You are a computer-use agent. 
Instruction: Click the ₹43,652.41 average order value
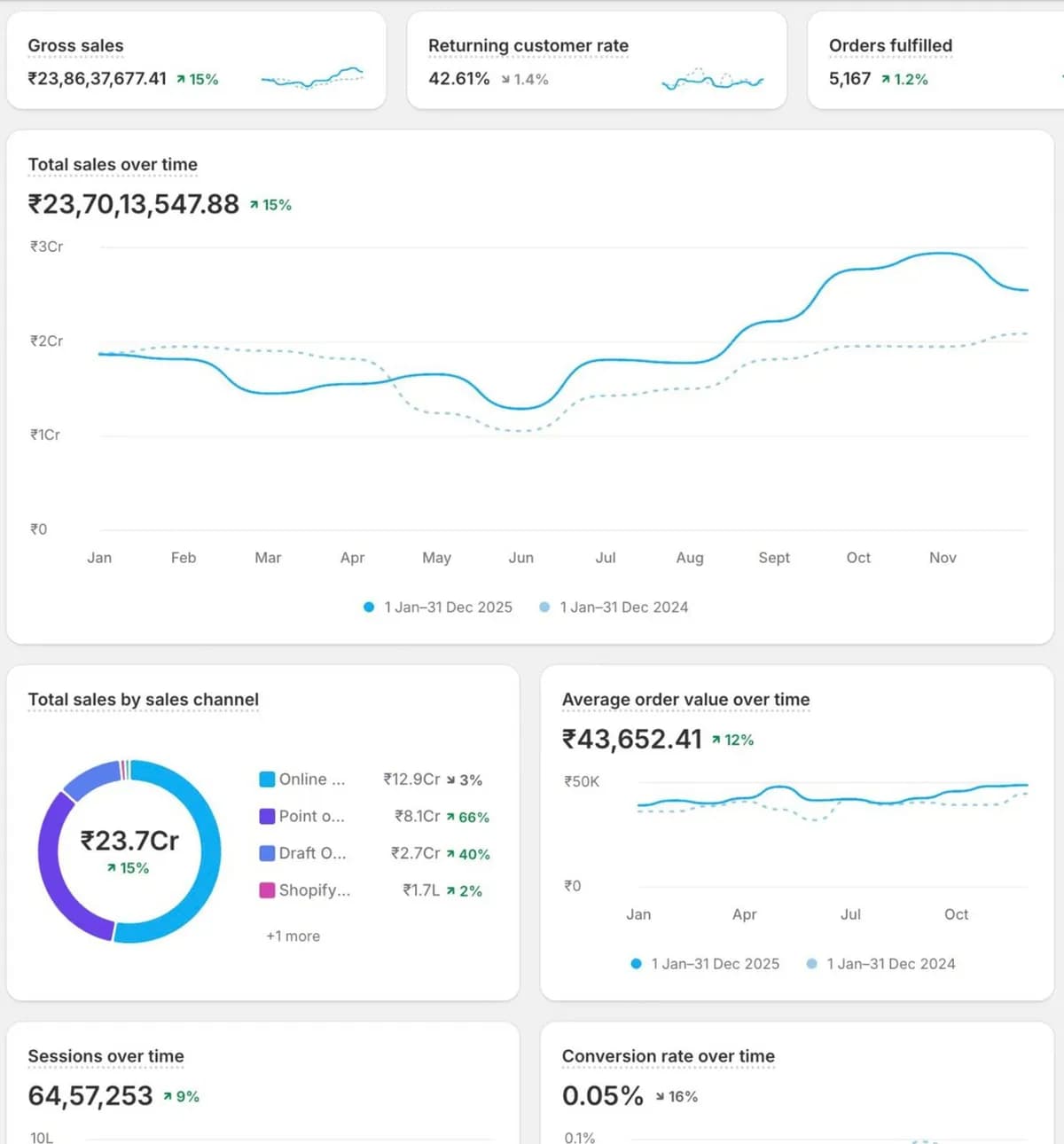[632, 739]
